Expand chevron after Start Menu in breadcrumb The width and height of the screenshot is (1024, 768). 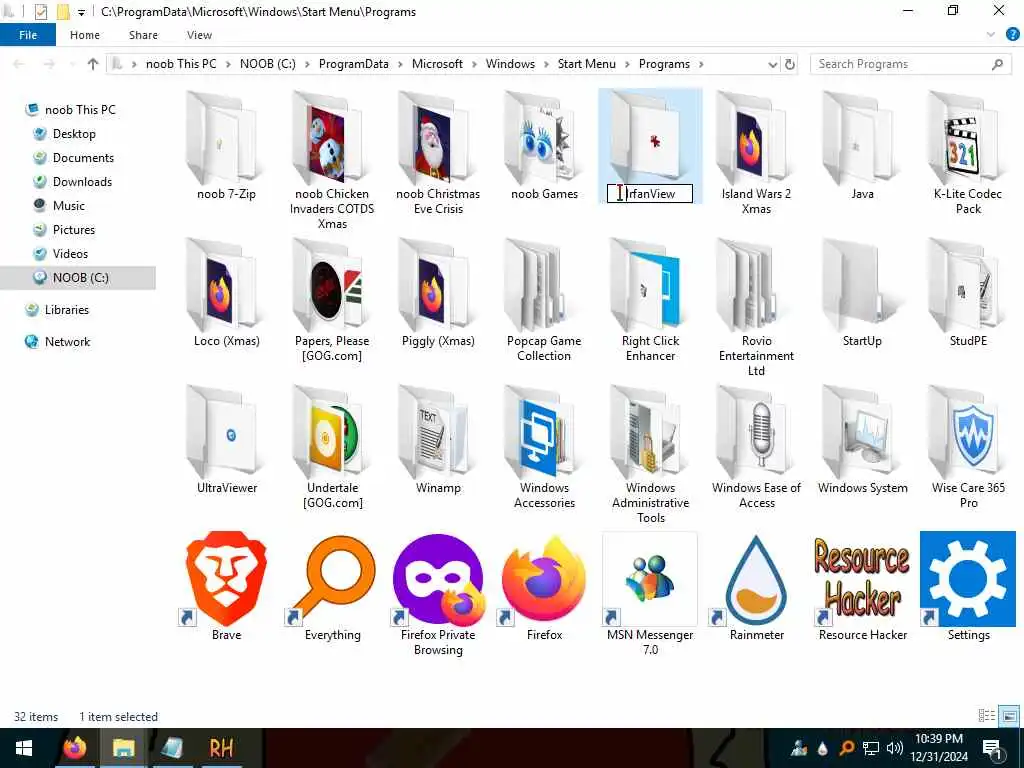point(627,64)
